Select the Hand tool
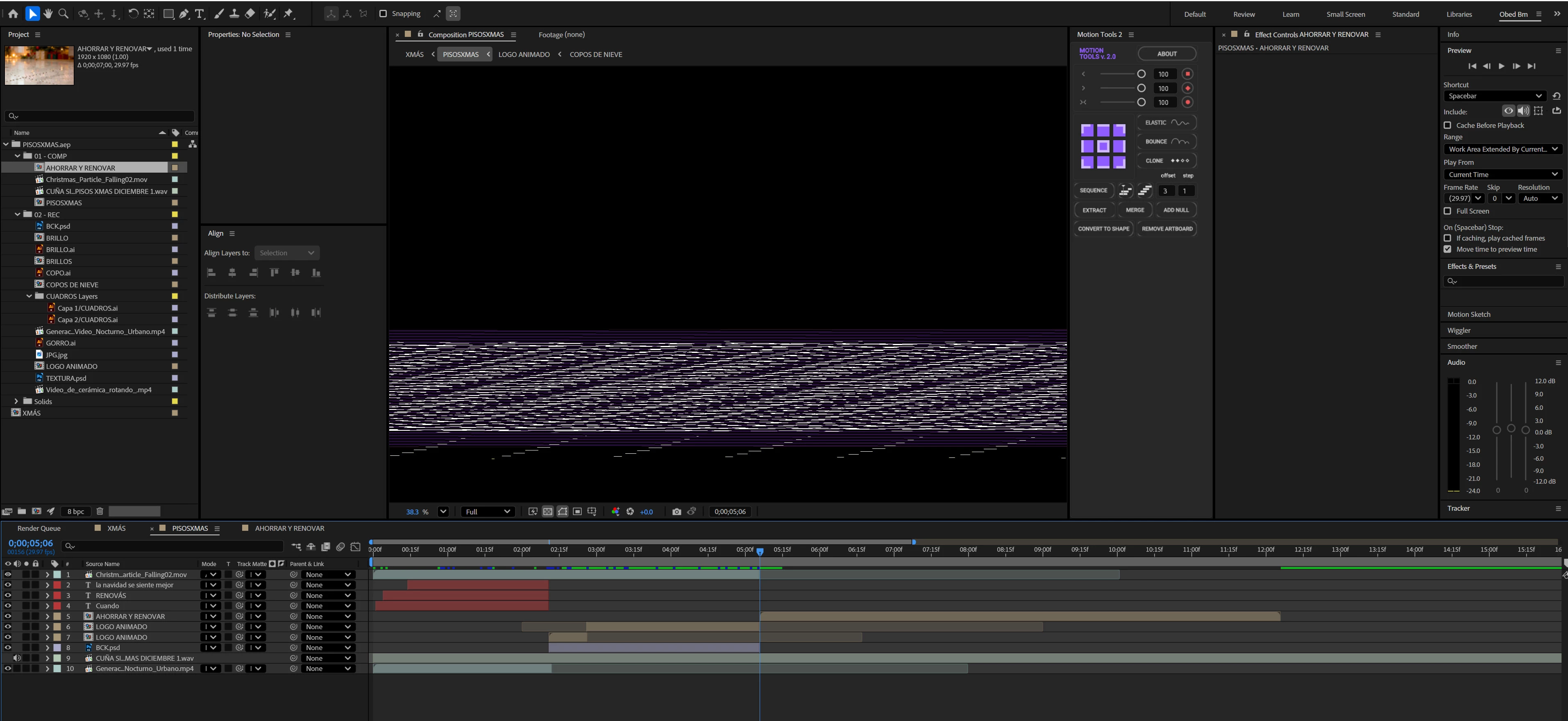 (x=48, y=14)
